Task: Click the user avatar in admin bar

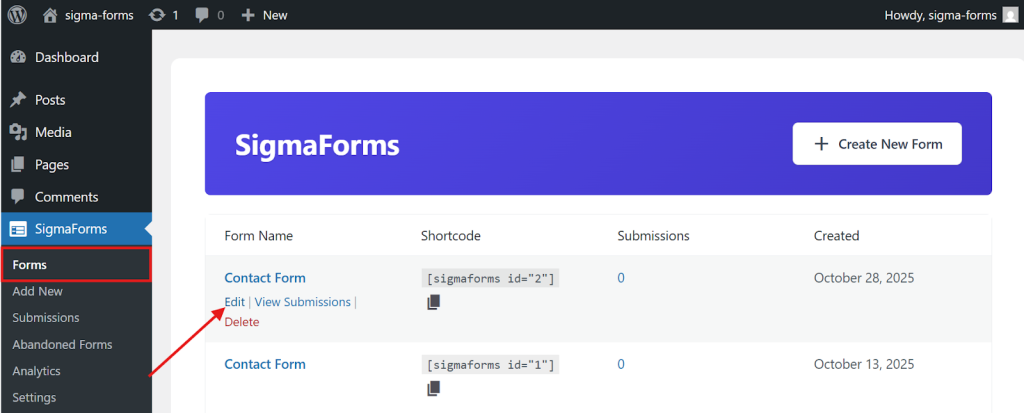Action: tap(1010, 15)
